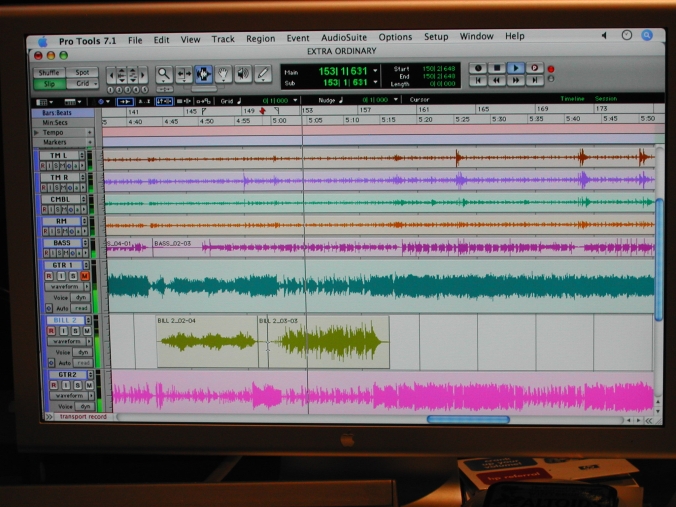Select the Grabber hand tool

(x=223, y=74)
